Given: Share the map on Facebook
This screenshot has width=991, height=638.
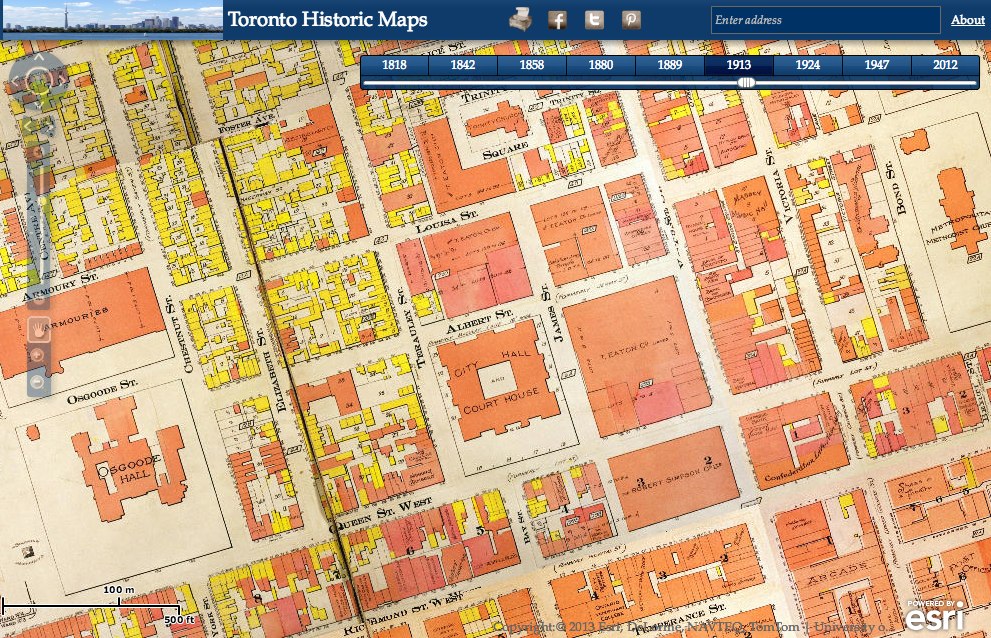Looking at the screenshot, I should click(x=557, y=20).
